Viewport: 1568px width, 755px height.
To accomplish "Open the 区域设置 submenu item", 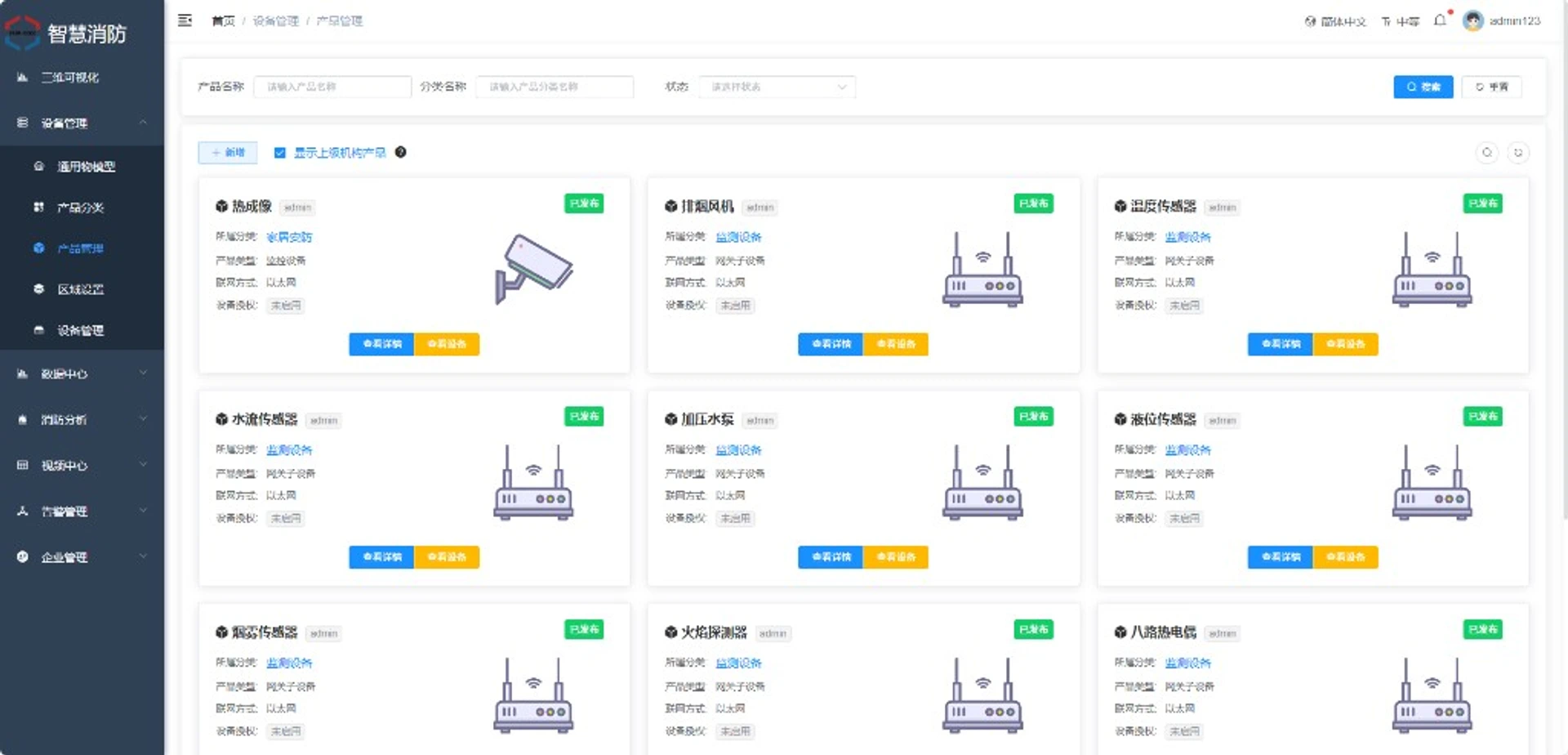I will [82, 289].
